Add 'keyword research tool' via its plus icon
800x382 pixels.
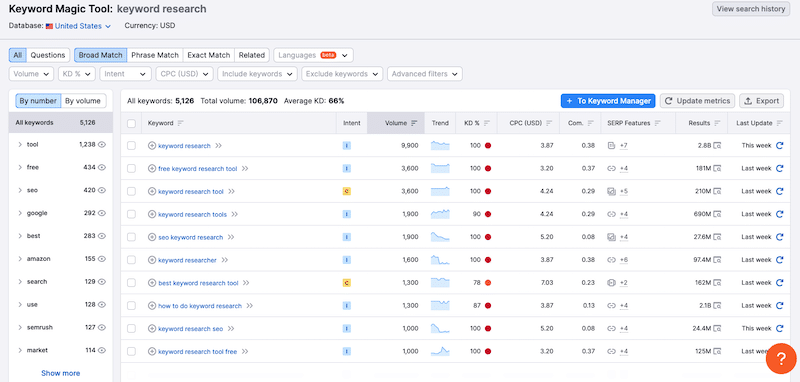pos(152,192)
